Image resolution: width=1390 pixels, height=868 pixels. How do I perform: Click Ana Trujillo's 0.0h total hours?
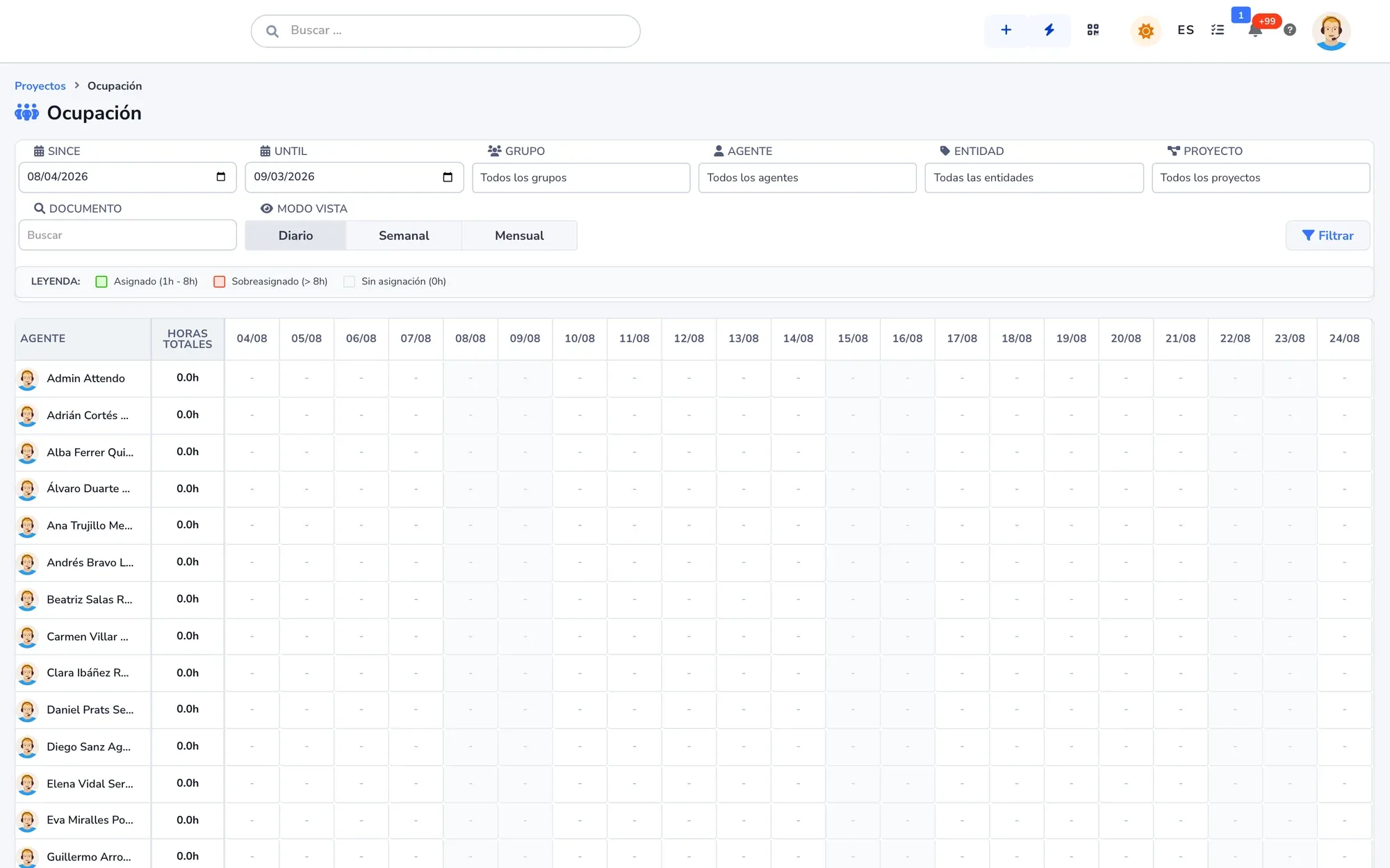(x=188, y=525)
